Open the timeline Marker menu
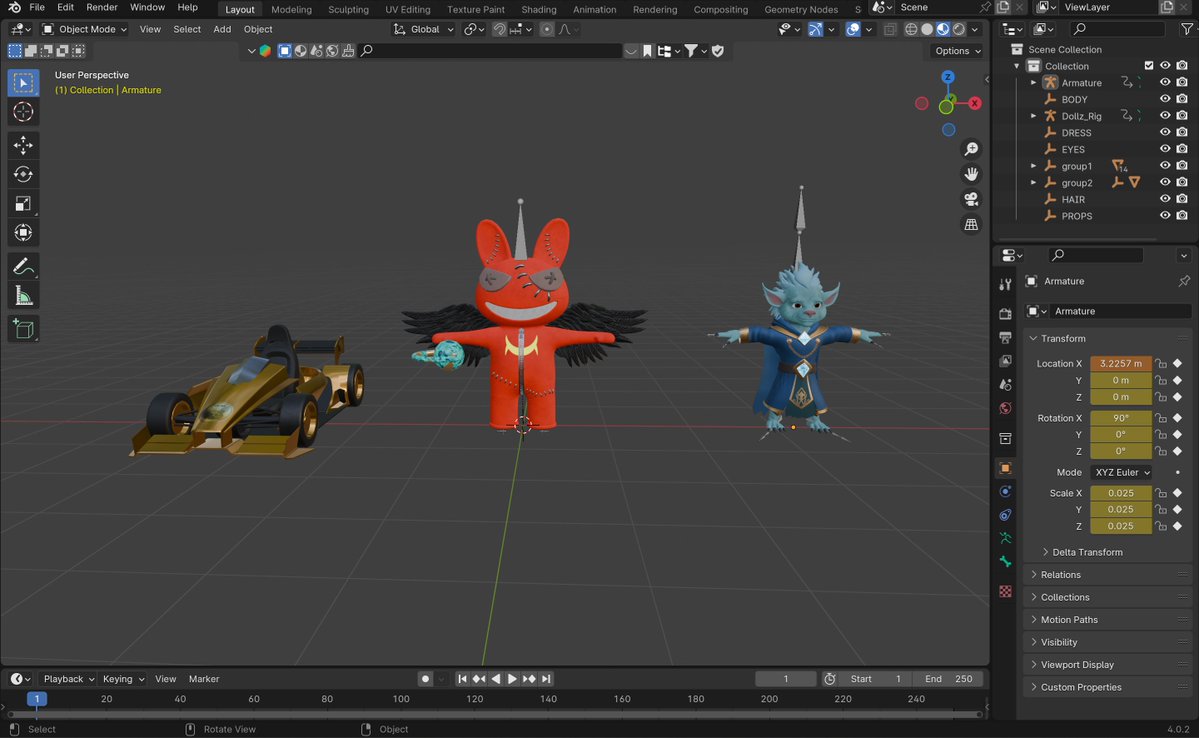 [203, 679]
